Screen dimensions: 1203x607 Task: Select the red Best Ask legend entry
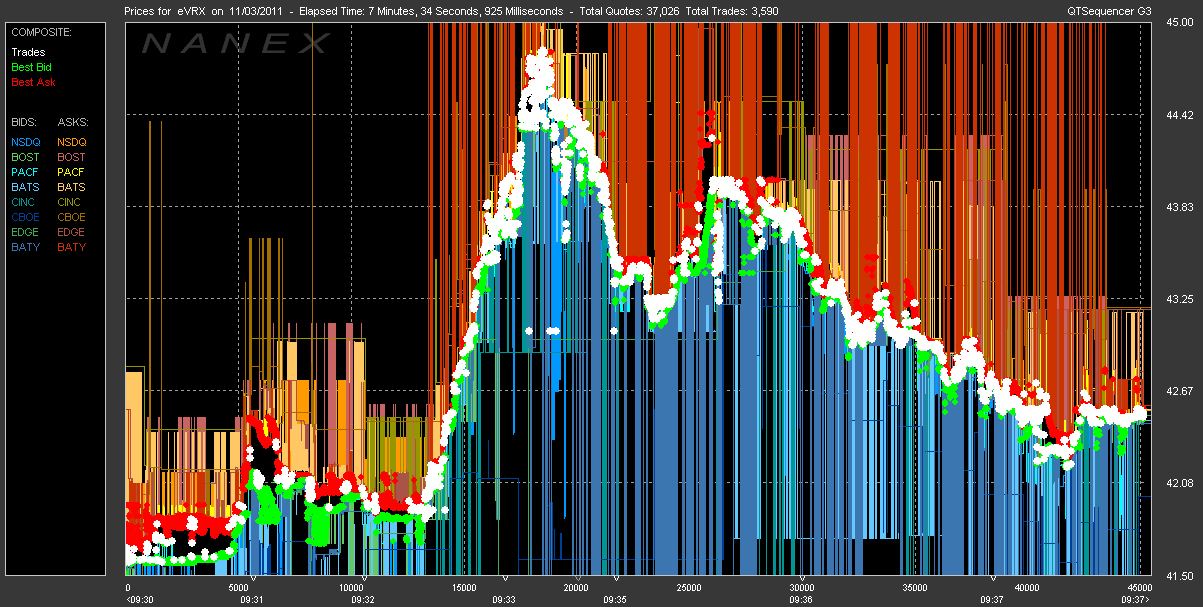(31, 82)
